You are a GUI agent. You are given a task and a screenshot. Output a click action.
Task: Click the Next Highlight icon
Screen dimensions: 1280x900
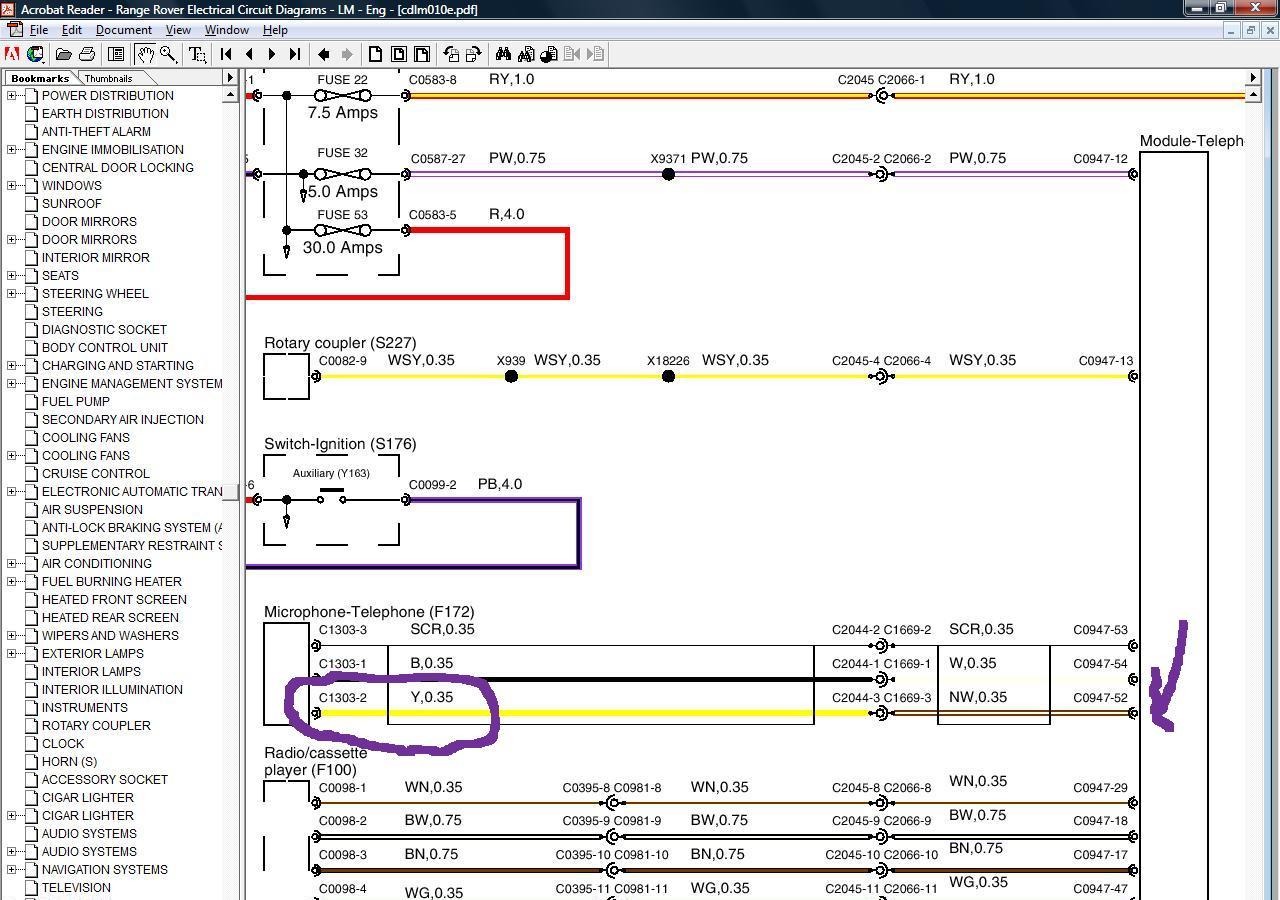pos(595,54)
